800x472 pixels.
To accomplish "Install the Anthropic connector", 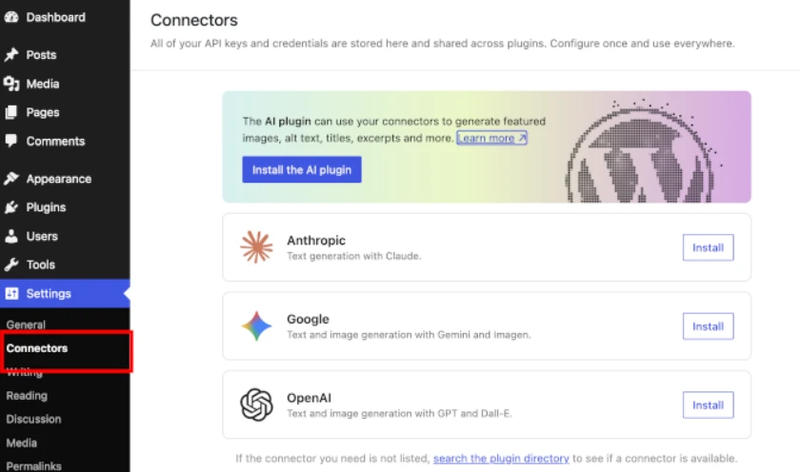I will tap(708, 247).
